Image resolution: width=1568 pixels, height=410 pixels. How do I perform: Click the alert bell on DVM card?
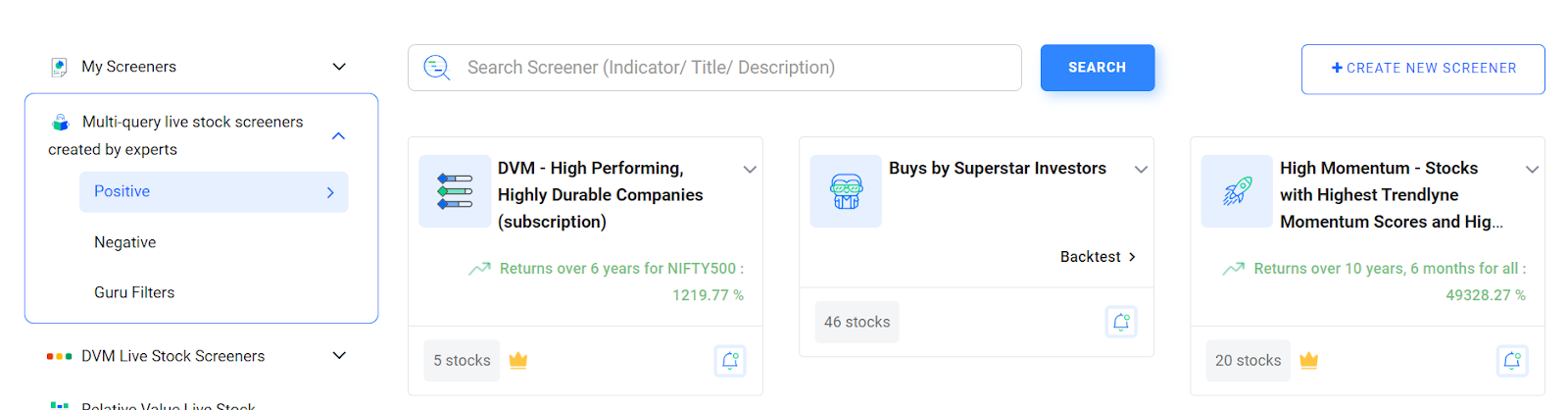(x=730, y=361)
